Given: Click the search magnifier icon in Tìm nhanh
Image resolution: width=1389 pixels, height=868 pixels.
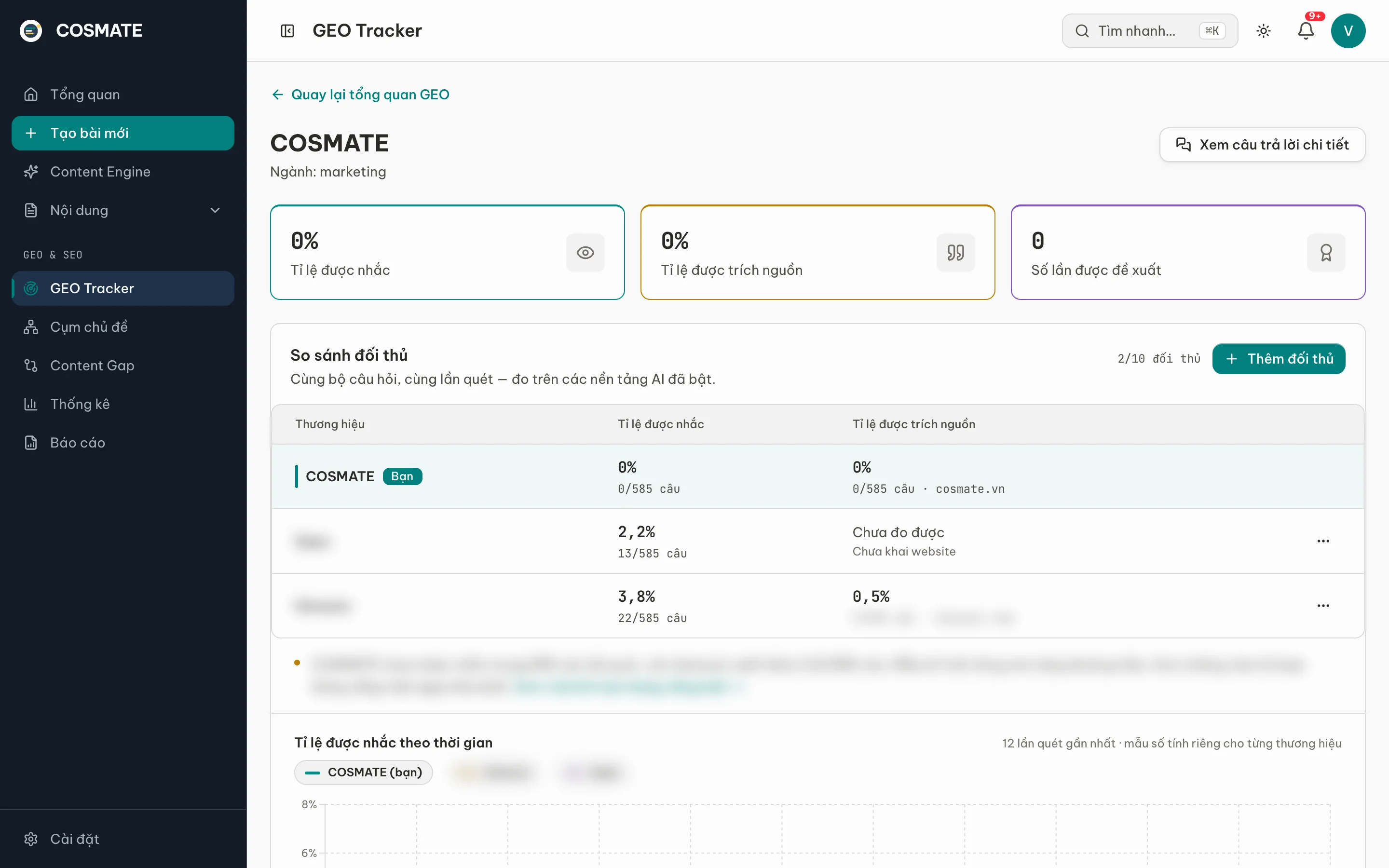Looking at the screenshot, I should [1082, 30].
